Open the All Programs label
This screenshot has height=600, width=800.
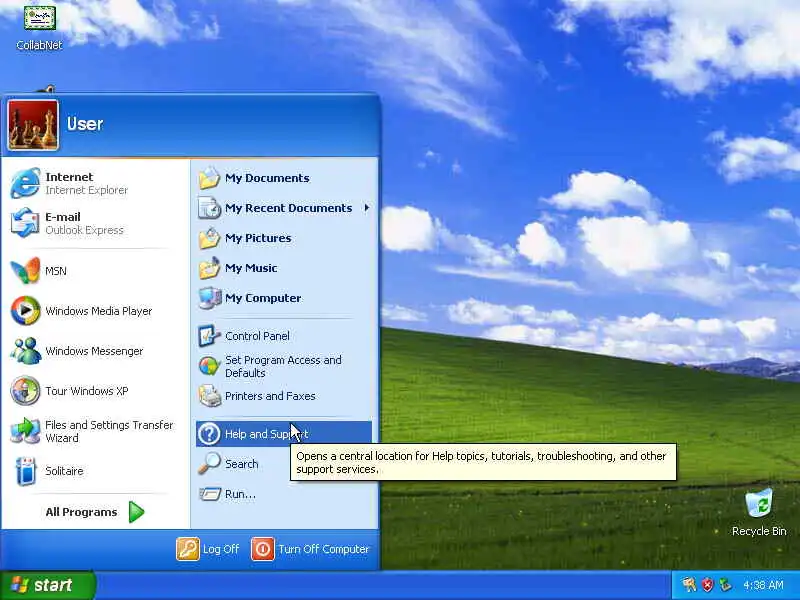(x=81, y=512)
